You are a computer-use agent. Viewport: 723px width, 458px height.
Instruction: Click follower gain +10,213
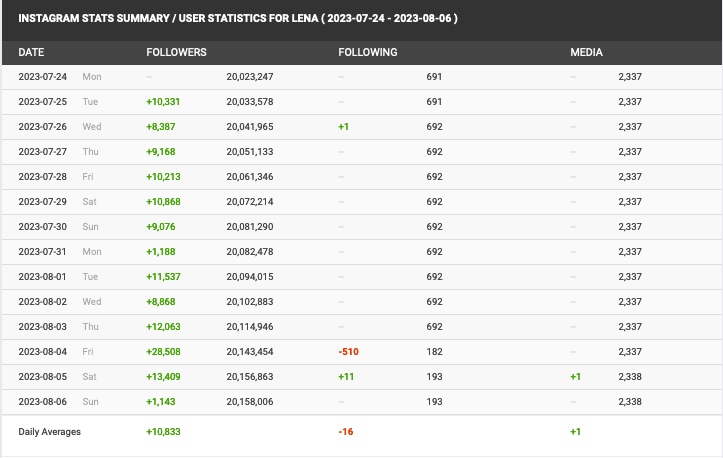[x=163, y=177]
